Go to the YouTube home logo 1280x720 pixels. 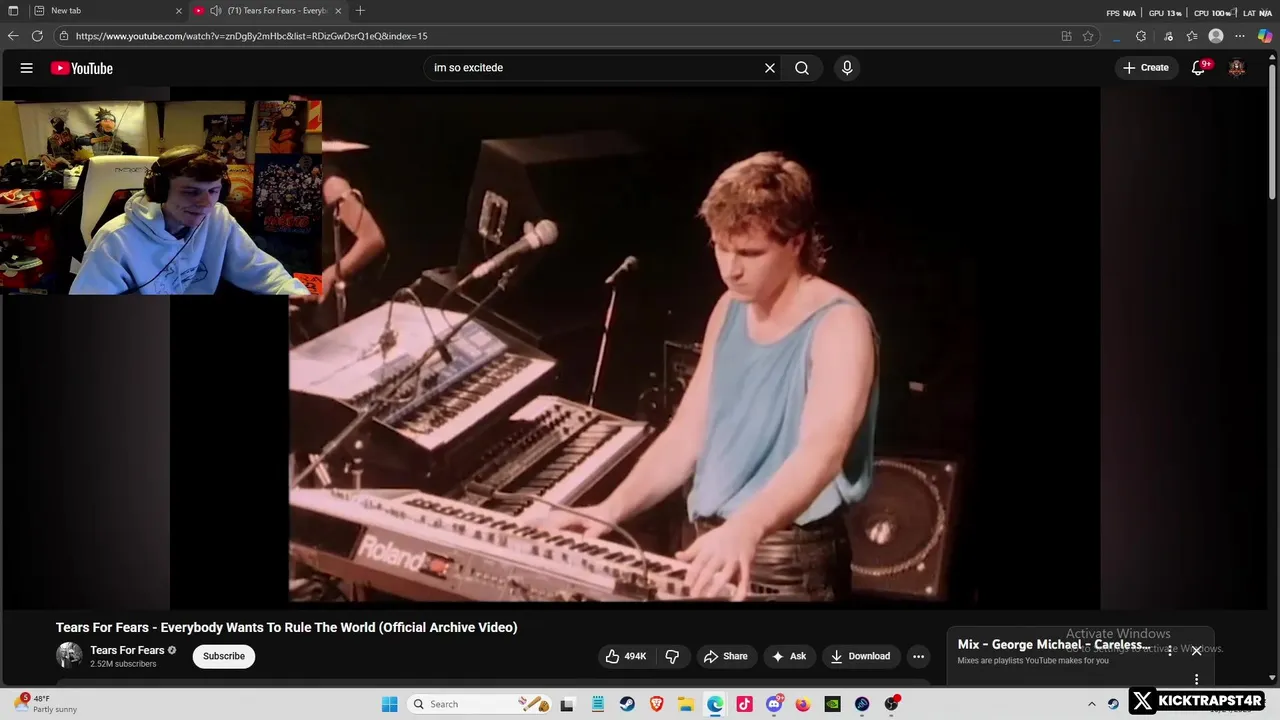pyautogui.click(x=82, y=68)
